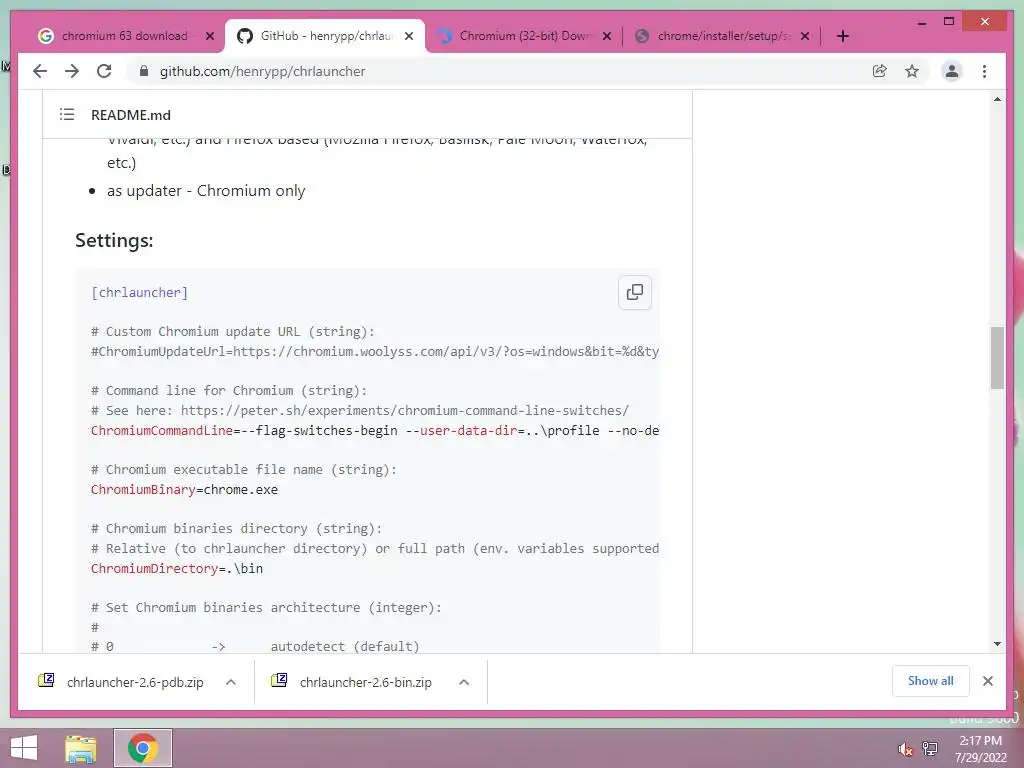
Task: Click the muted volume tray icon
Action: point(905,749)
